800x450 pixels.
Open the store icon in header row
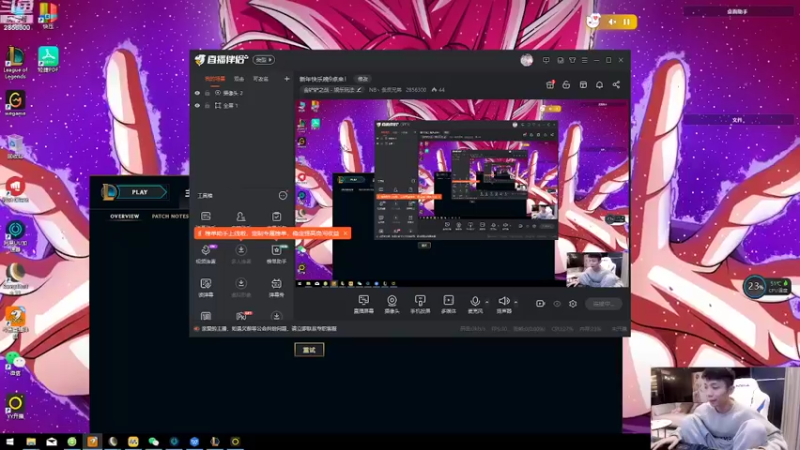(x=583, y=85)
